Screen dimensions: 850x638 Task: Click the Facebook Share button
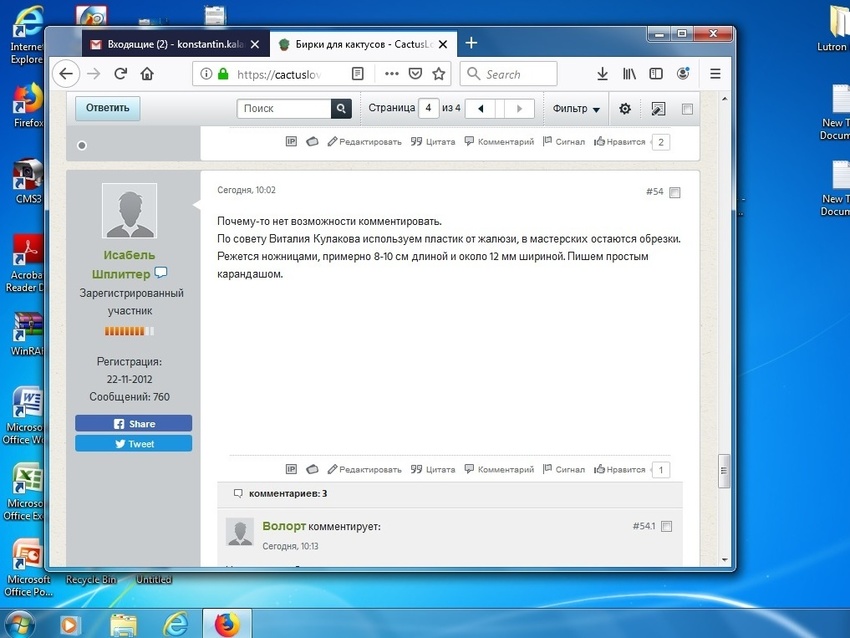pos(134,424)
